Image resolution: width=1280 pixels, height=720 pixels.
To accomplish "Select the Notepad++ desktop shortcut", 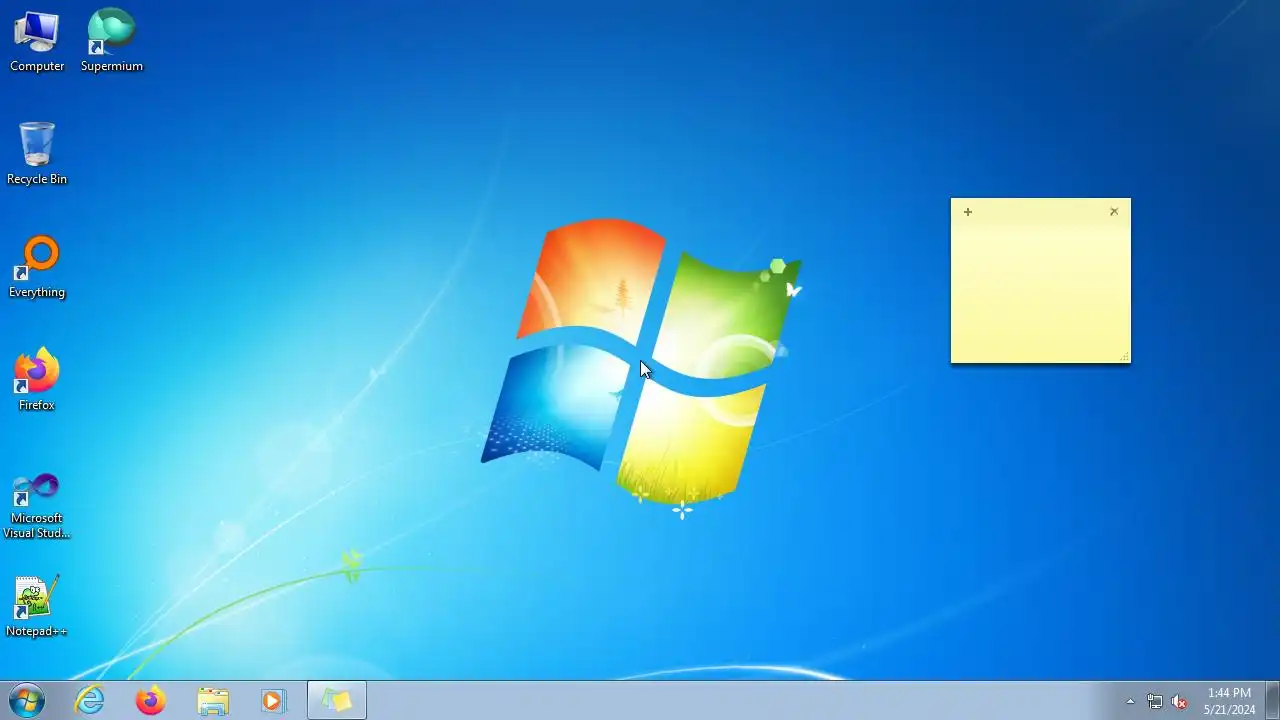I will click(37, 607).
